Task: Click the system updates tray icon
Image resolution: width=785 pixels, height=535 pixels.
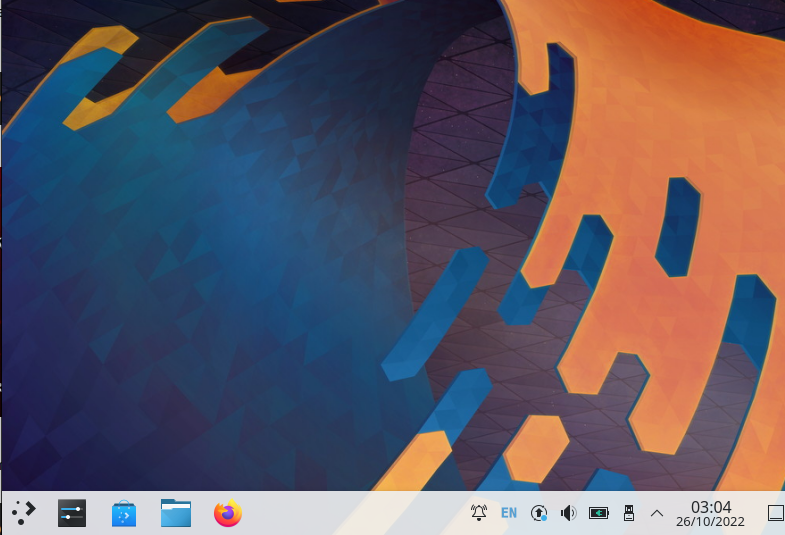Action: (x=539, y=513)
